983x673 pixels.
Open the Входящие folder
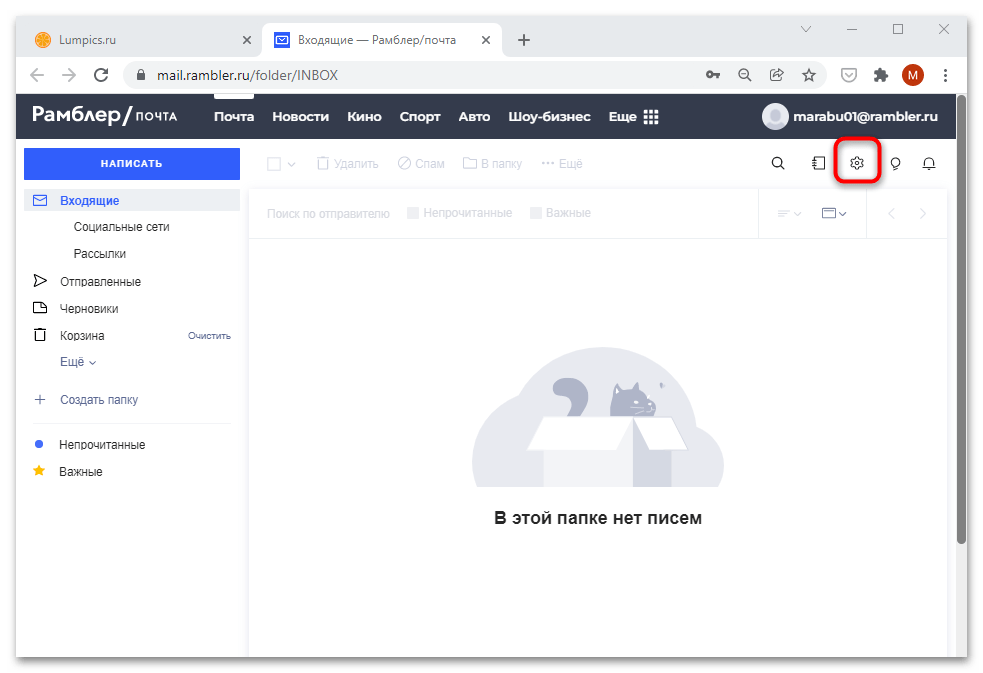pos(132,201)
